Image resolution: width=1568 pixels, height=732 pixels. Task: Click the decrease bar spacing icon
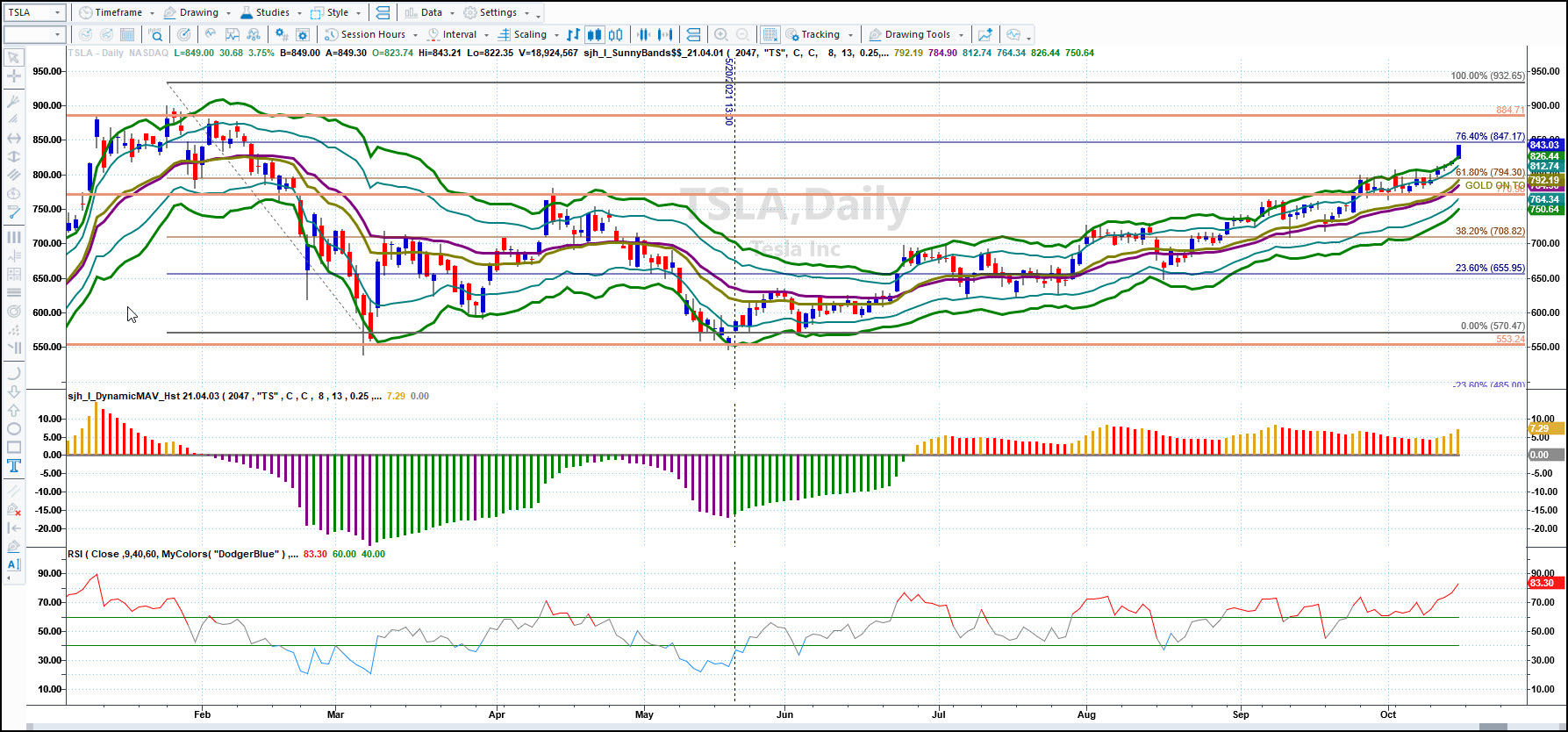point(644,35)
